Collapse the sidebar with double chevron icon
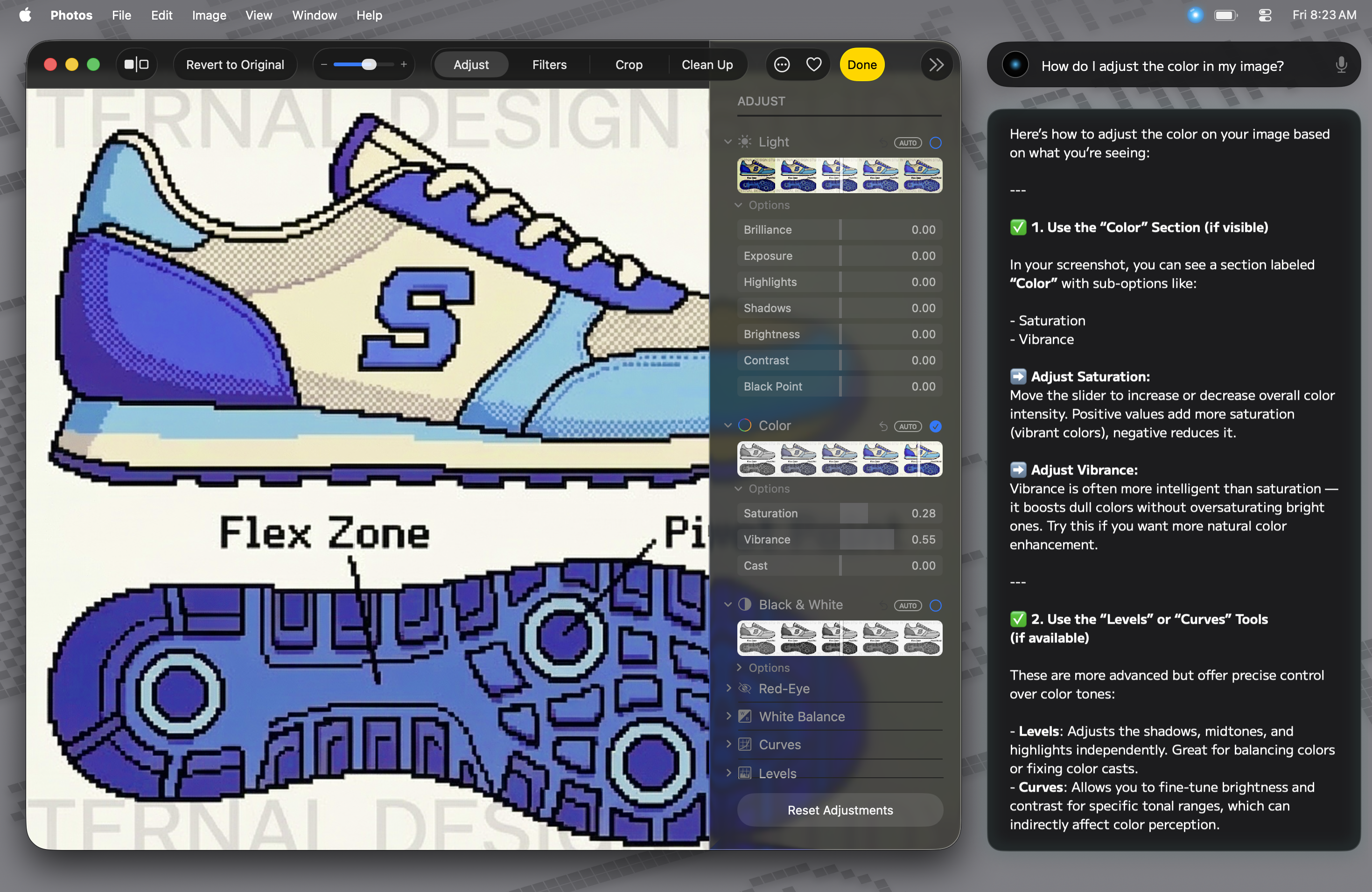The height and width of the screenshot is (892, 1372). [936, 64]
